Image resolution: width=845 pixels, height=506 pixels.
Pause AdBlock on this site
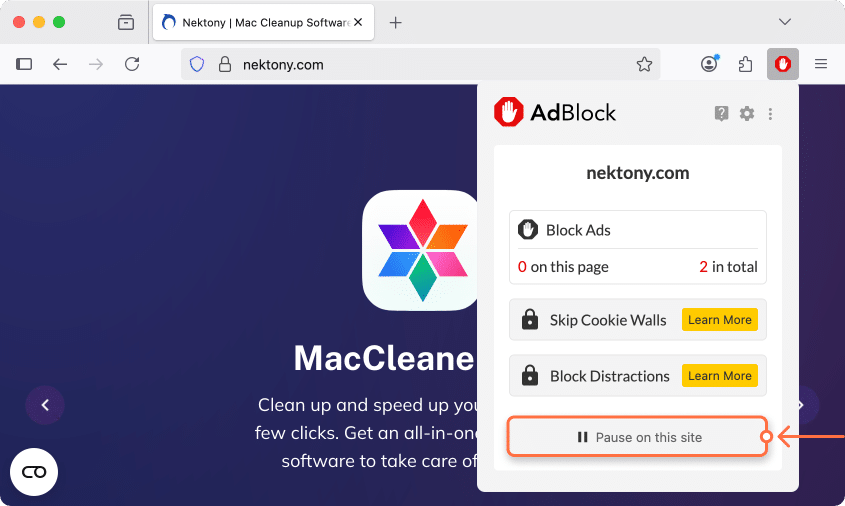pos(638,437)
